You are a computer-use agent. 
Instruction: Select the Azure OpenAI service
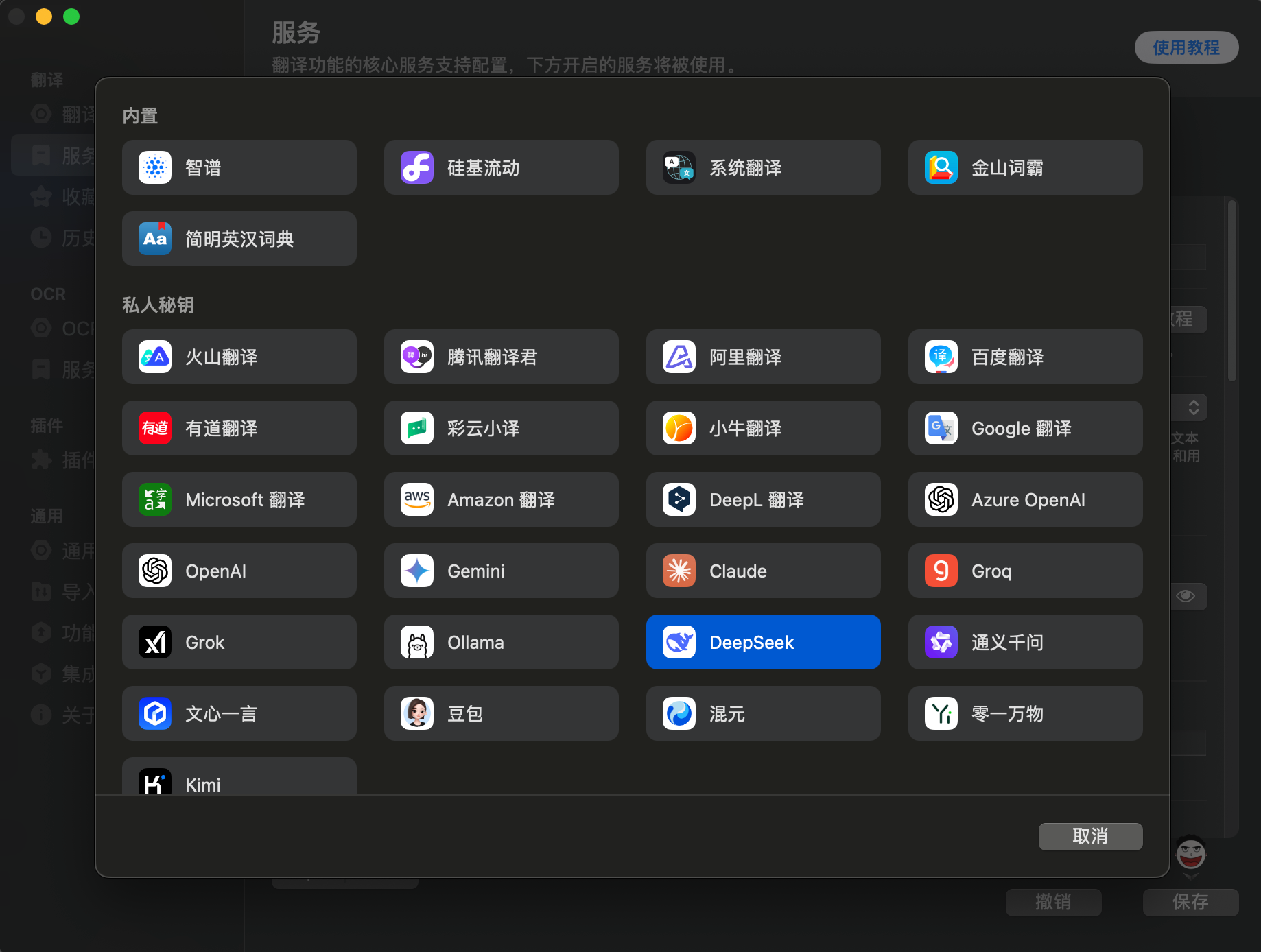point(1024,499)
